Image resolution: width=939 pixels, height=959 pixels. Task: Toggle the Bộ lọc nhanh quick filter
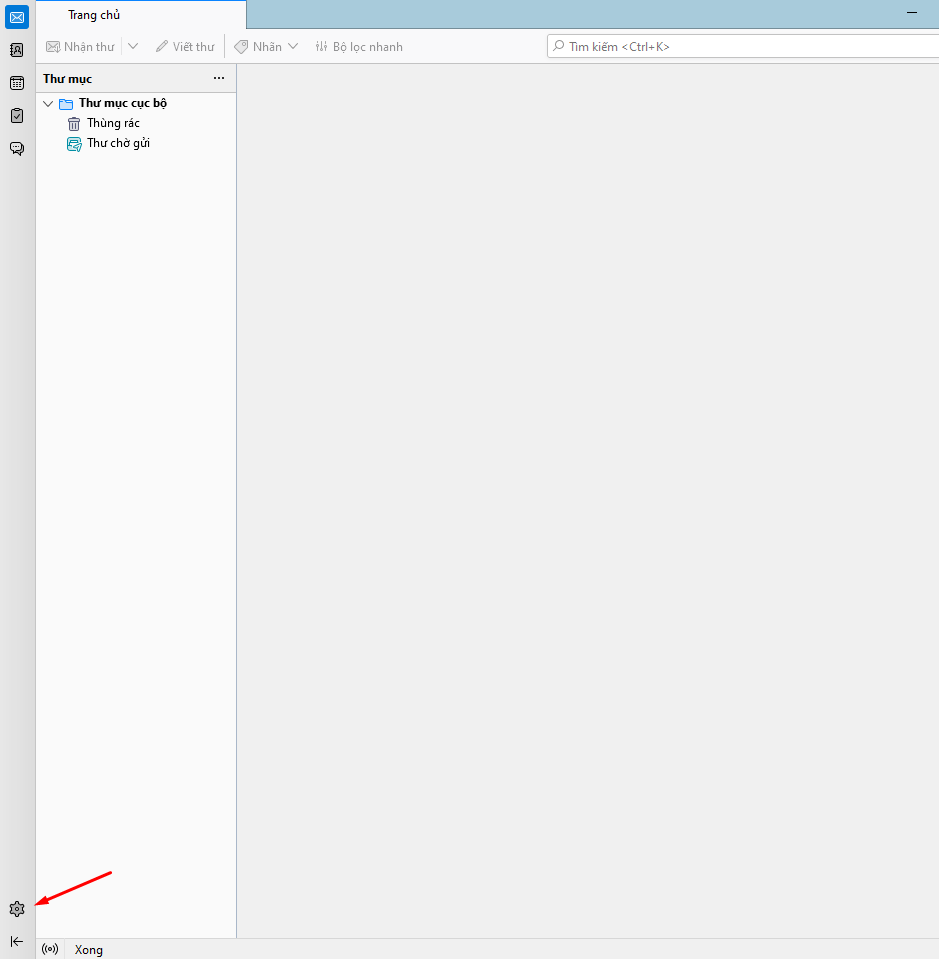coord(359,47)
